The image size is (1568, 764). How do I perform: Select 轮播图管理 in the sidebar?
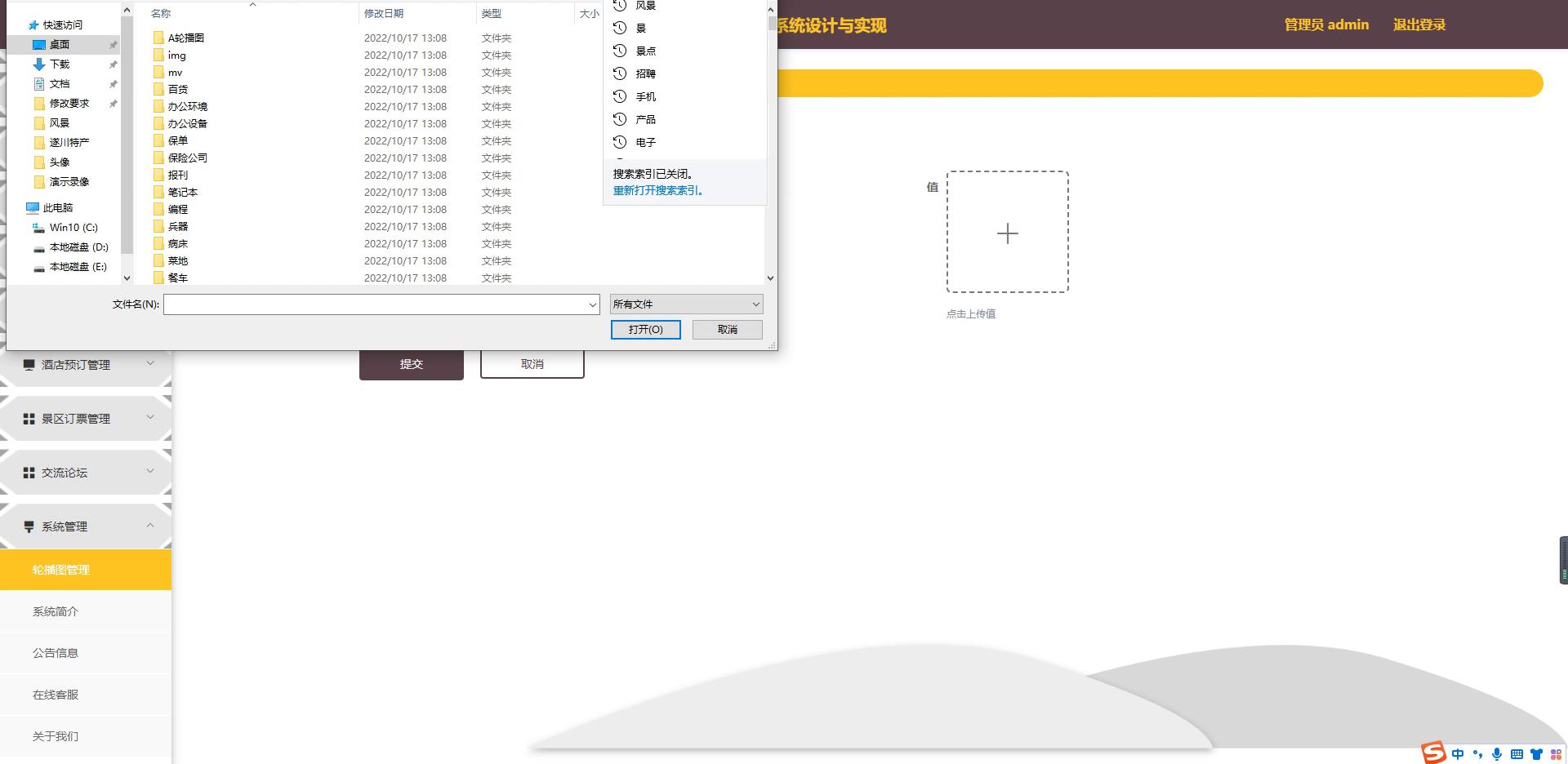point(86,570)
